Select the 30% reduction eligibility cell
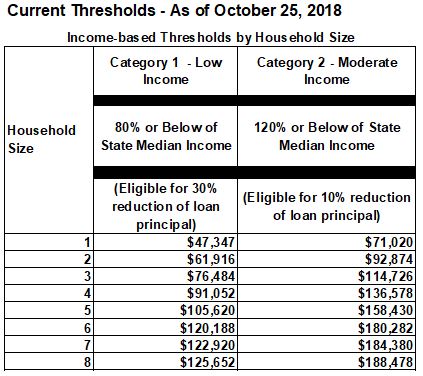 [x=166, y=206]
